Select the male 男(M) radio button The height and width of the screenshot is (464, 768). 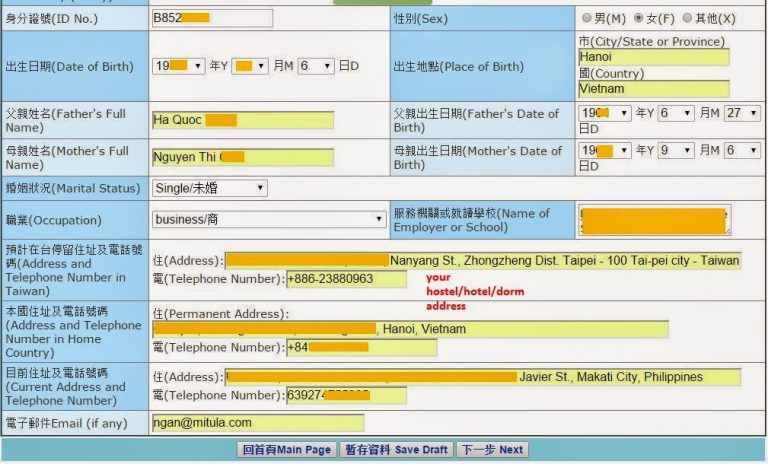[x=586, y=18]
